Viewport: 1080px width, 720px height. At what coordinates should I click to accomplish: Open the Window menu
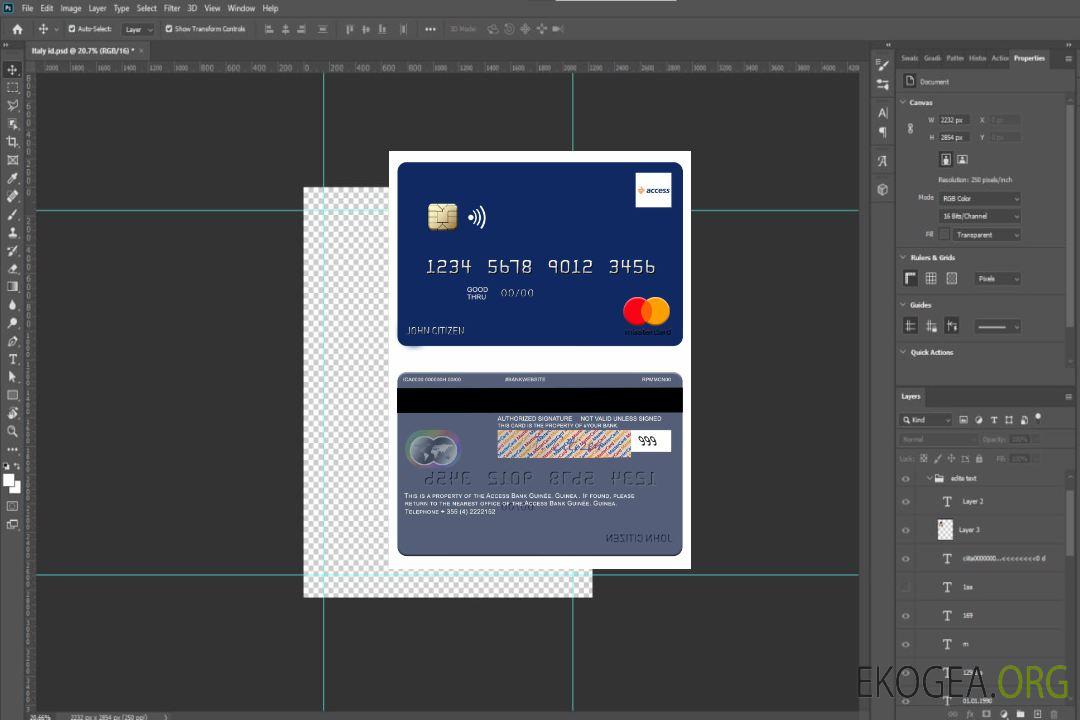point(241,8)
